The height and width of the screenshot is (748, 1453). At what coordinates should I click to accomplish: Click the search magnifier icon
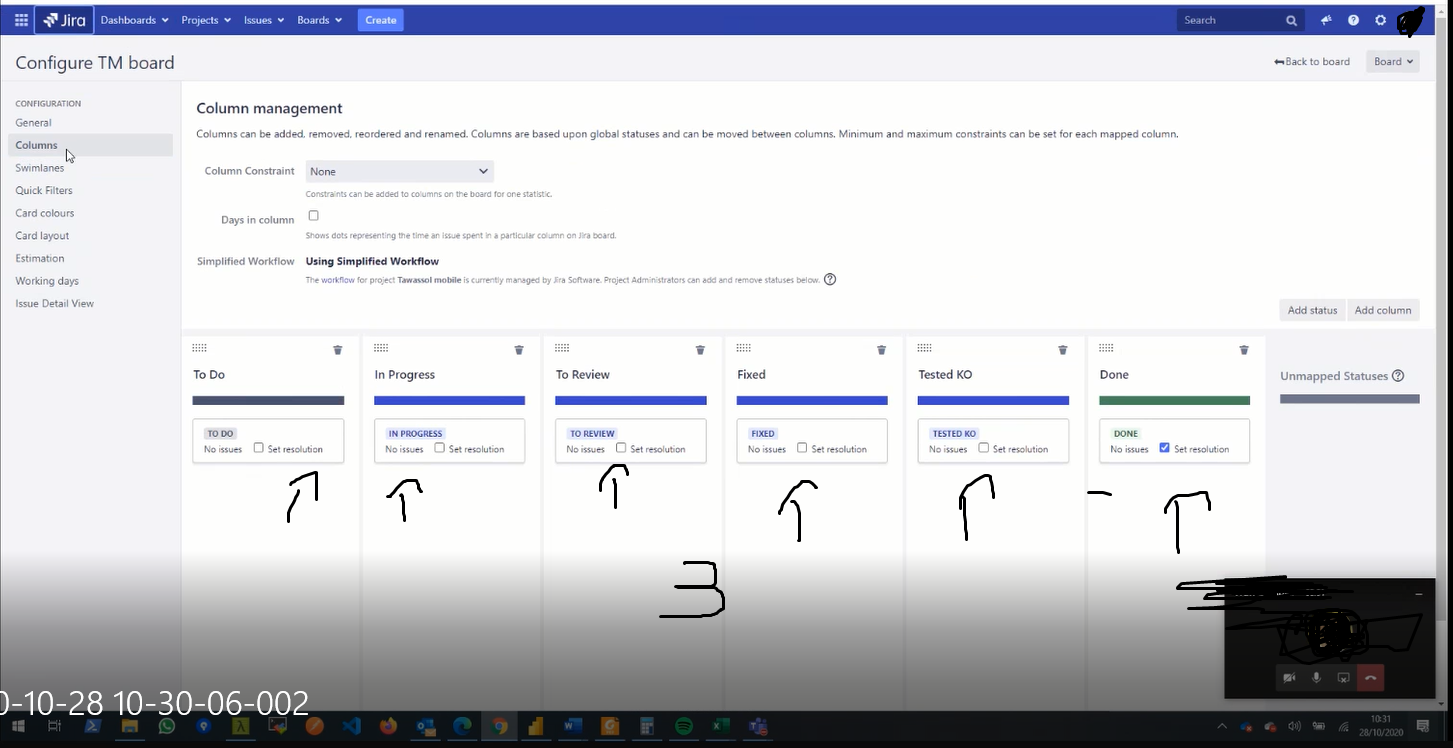(1291, 20)
